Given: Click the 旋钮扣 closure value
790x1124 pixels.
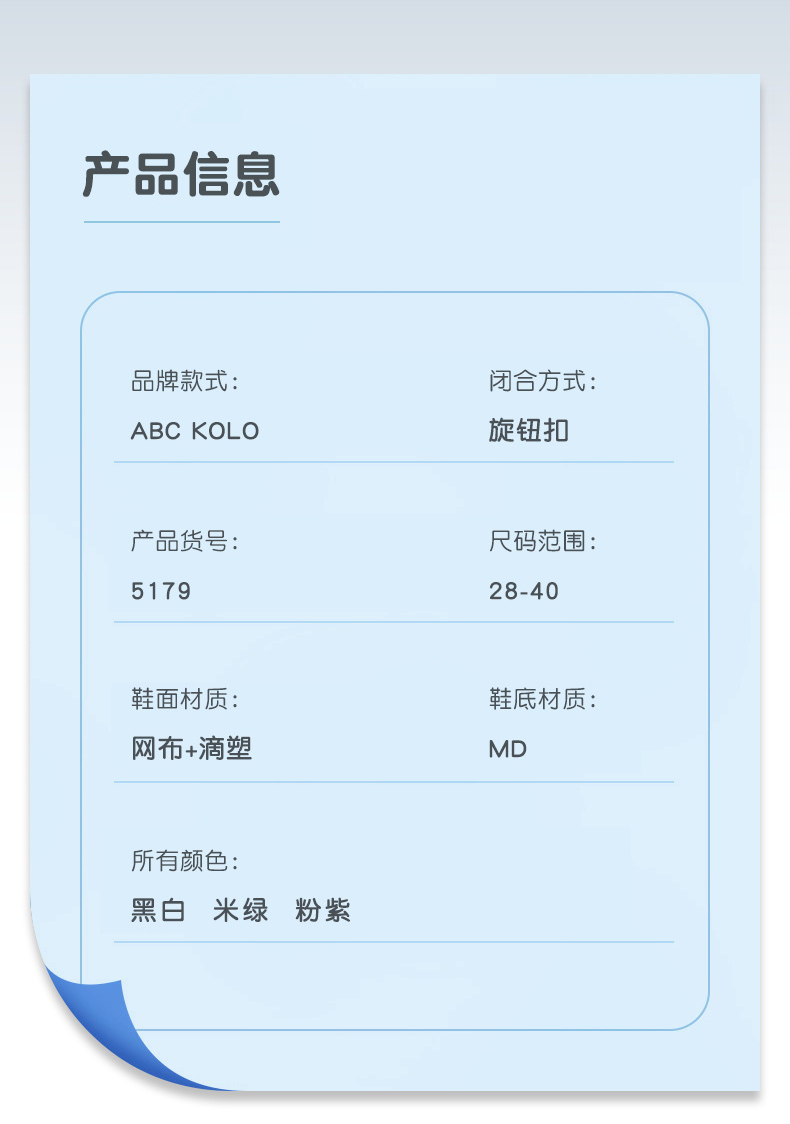Looking at the screenshot, I should tap(529, 430).
